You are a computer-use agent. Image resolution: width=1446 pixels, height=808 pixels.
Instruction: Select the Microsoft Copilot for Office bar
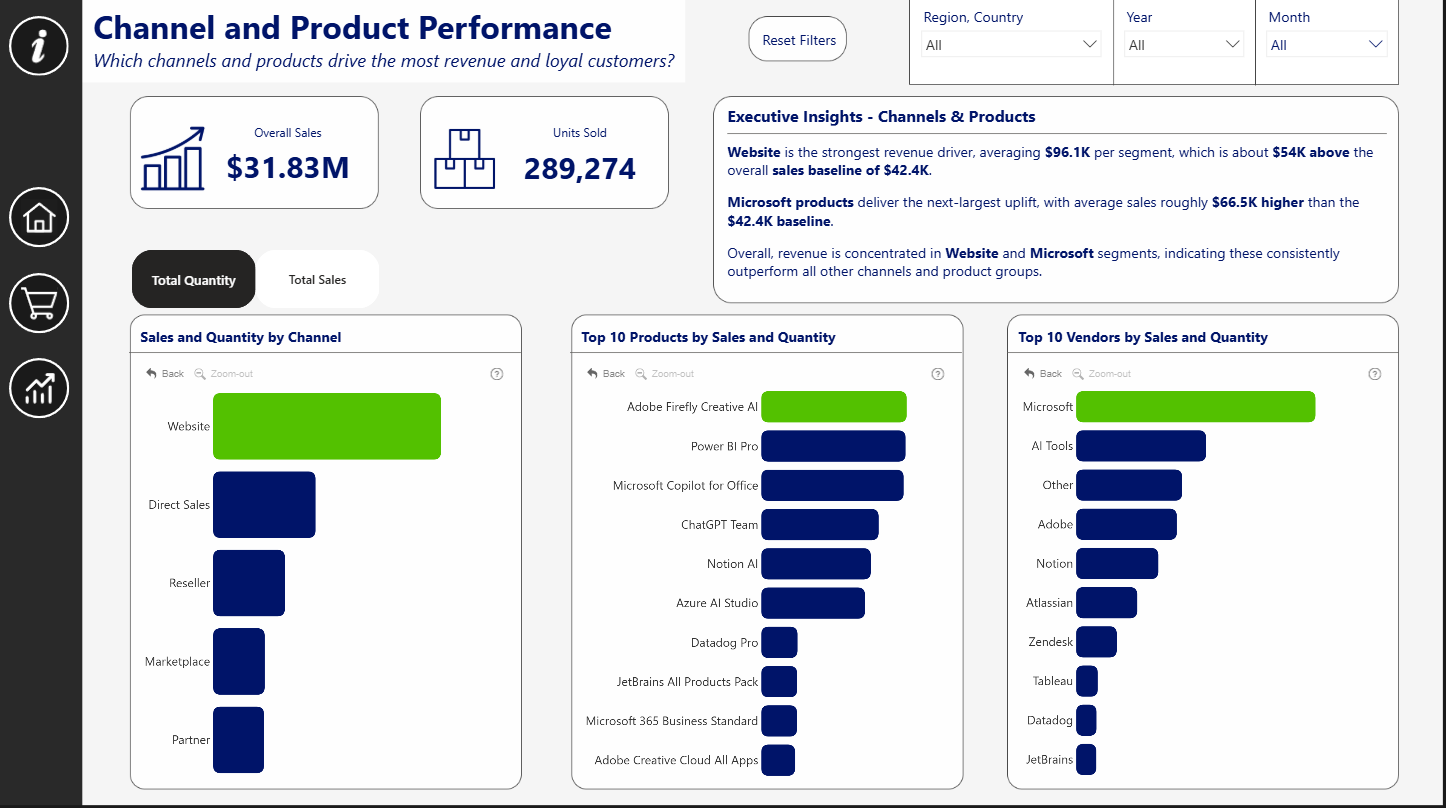[x=832, y=485]
